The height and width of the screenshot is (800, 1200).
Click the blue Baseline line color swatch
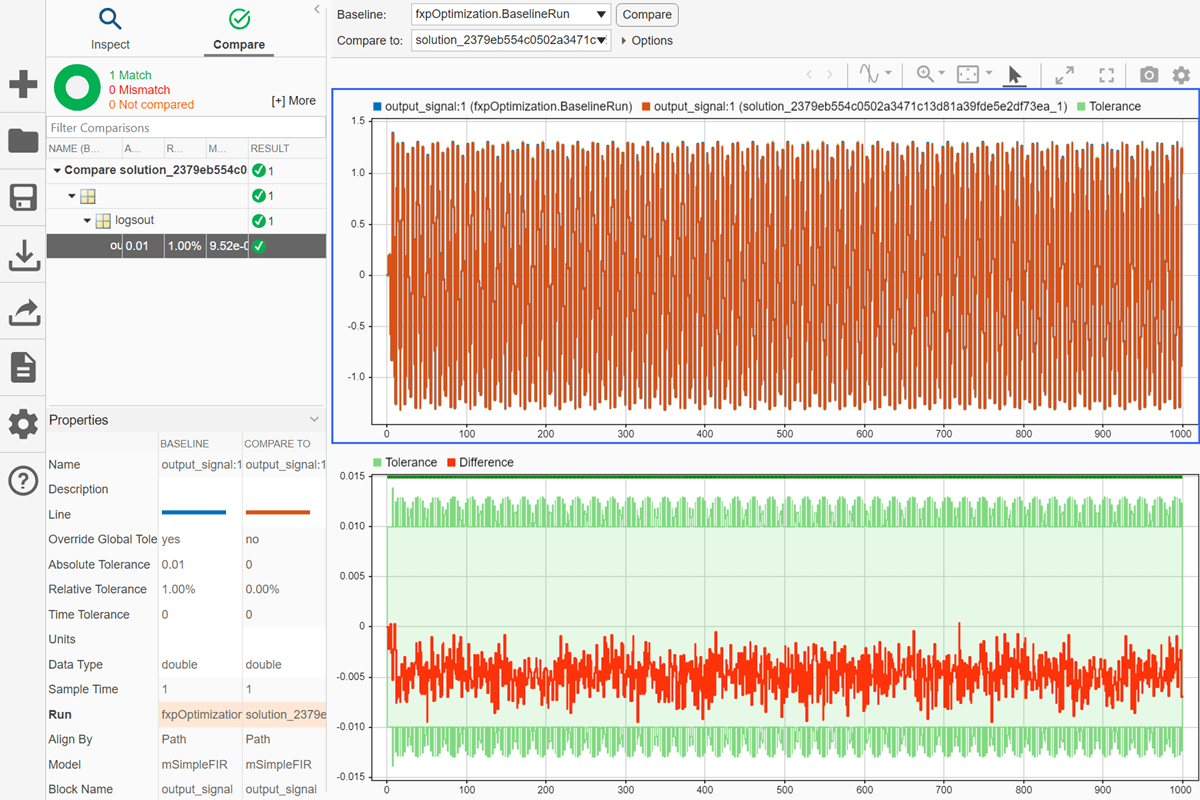(194, 514)
